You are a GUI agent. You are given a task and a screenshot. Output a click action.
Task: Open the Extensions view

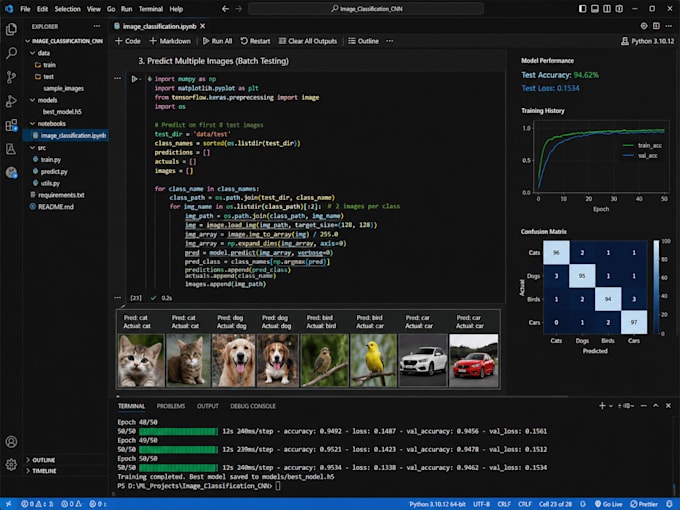tap(11, 125)
